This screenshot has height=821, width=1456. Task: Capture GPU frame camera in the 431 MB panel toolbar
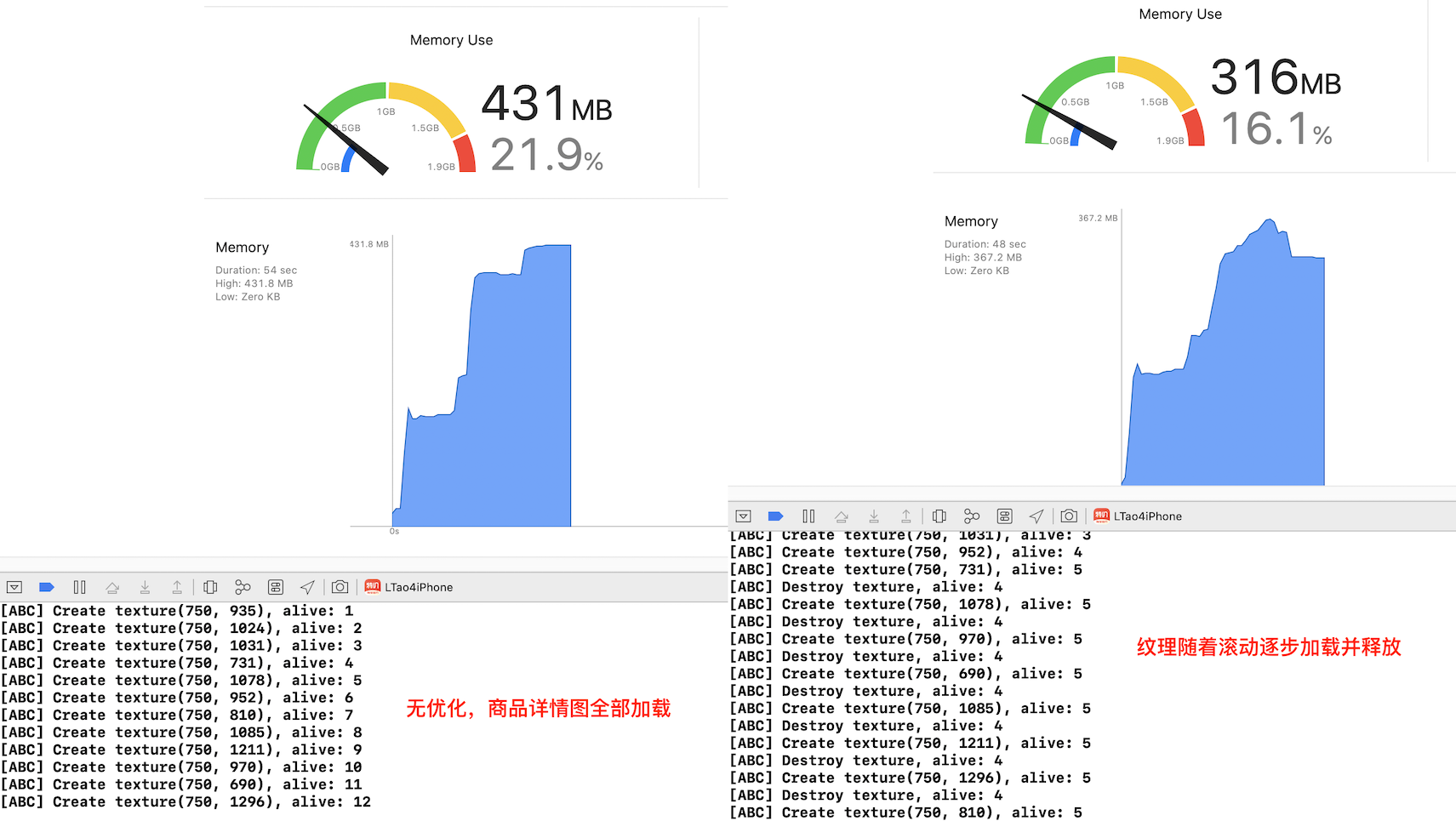[340, 587]
